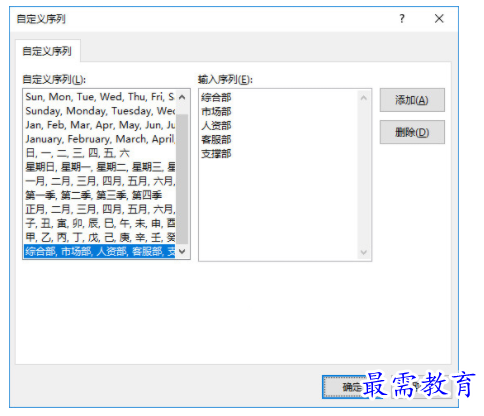This screenshot has height=416, width=484.
Task: Click the help question mark icon
Action: pos(402,19)
